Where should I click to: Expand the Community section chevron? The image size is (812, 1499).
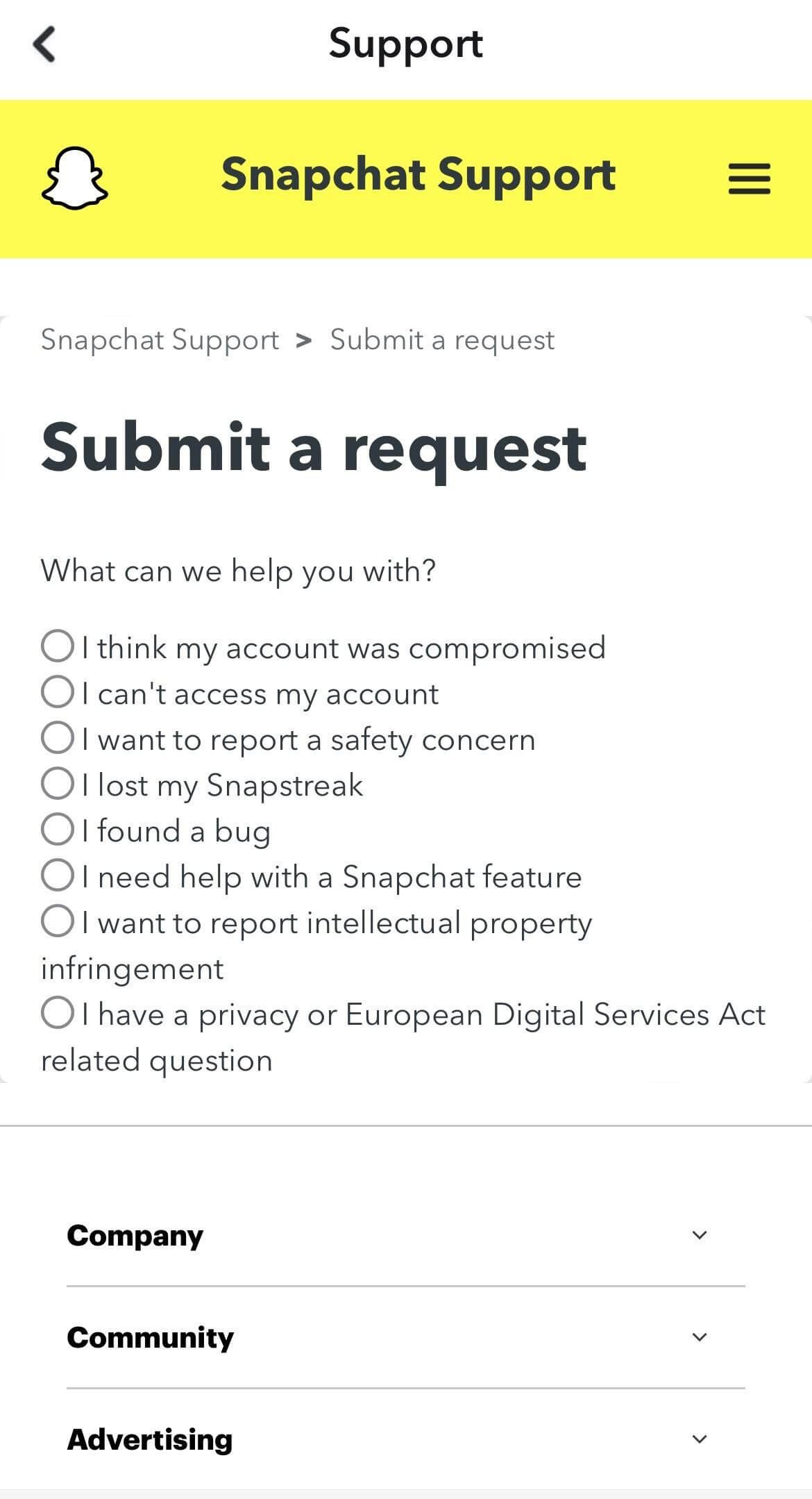click(700, 1337)
